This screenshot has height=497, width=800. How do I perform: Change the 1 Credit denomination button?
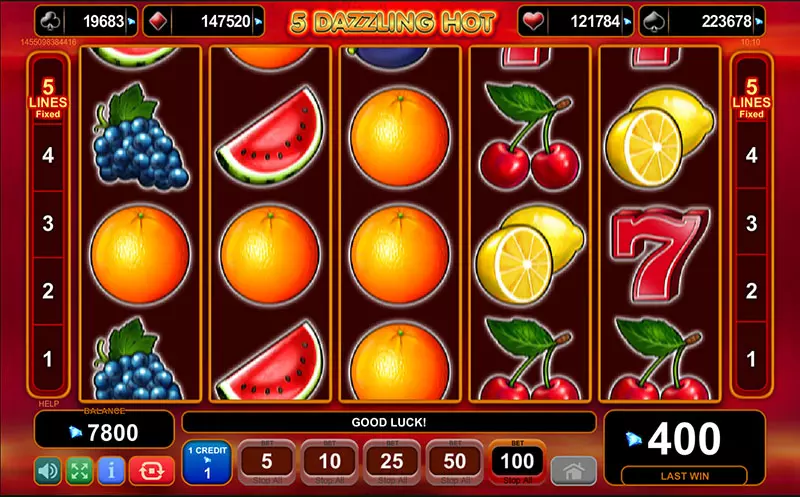coord(207,462)
